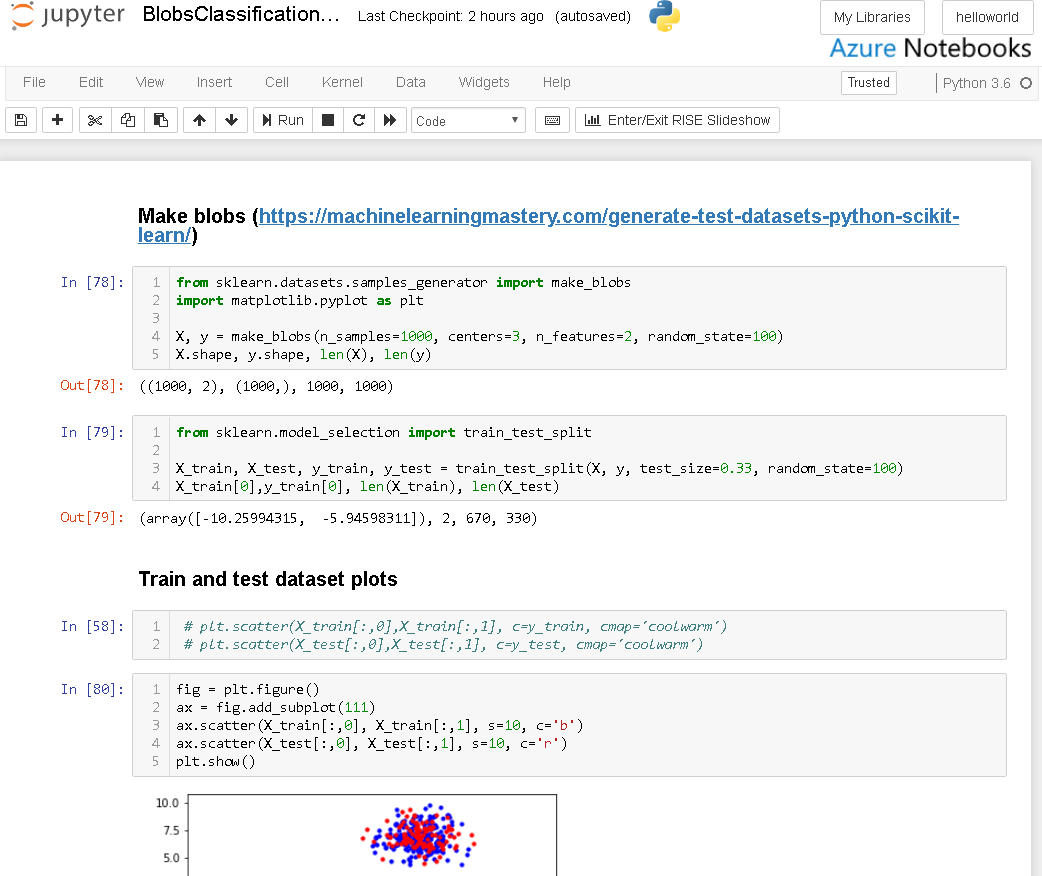
Task: Open the Widgets menu
Action: (x=484, y=82)
